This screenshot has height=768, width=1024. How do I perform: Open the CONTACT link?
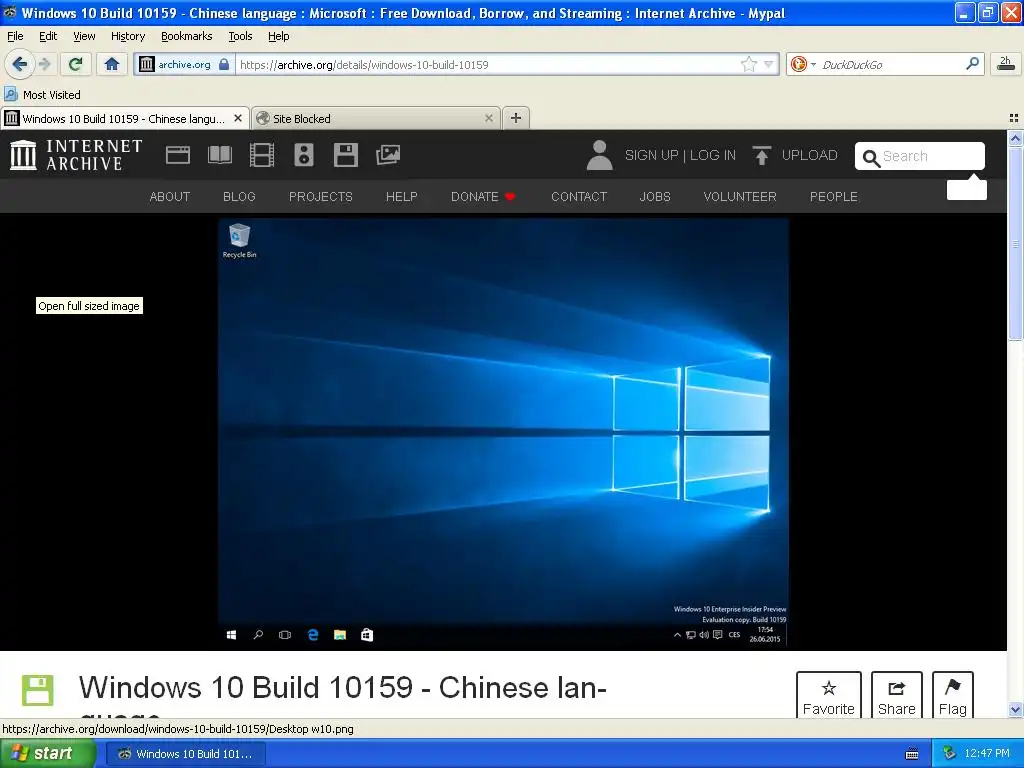[579, 197]
